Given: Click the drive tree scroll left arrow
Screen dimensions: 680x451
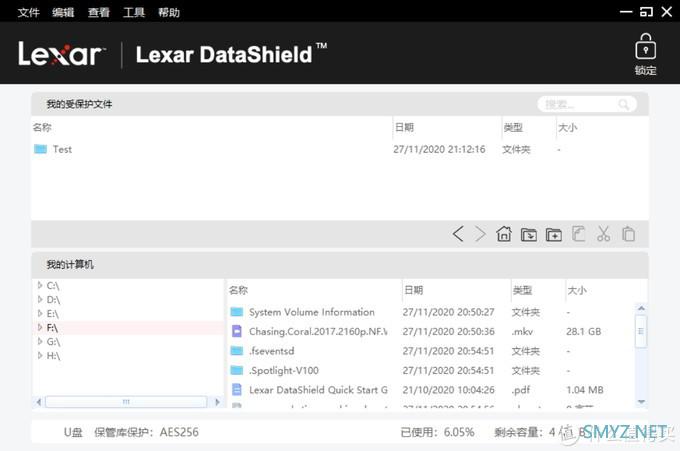Looking at the screenshot, I should 39,402.
